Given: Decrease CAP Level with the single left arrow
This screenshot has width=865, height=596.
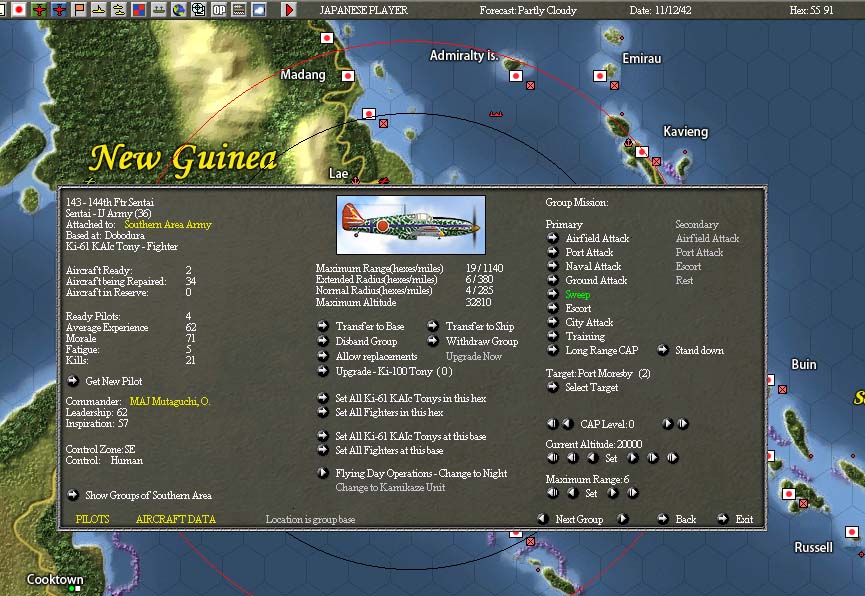Looking at the screenshot, I should point(568,424).
